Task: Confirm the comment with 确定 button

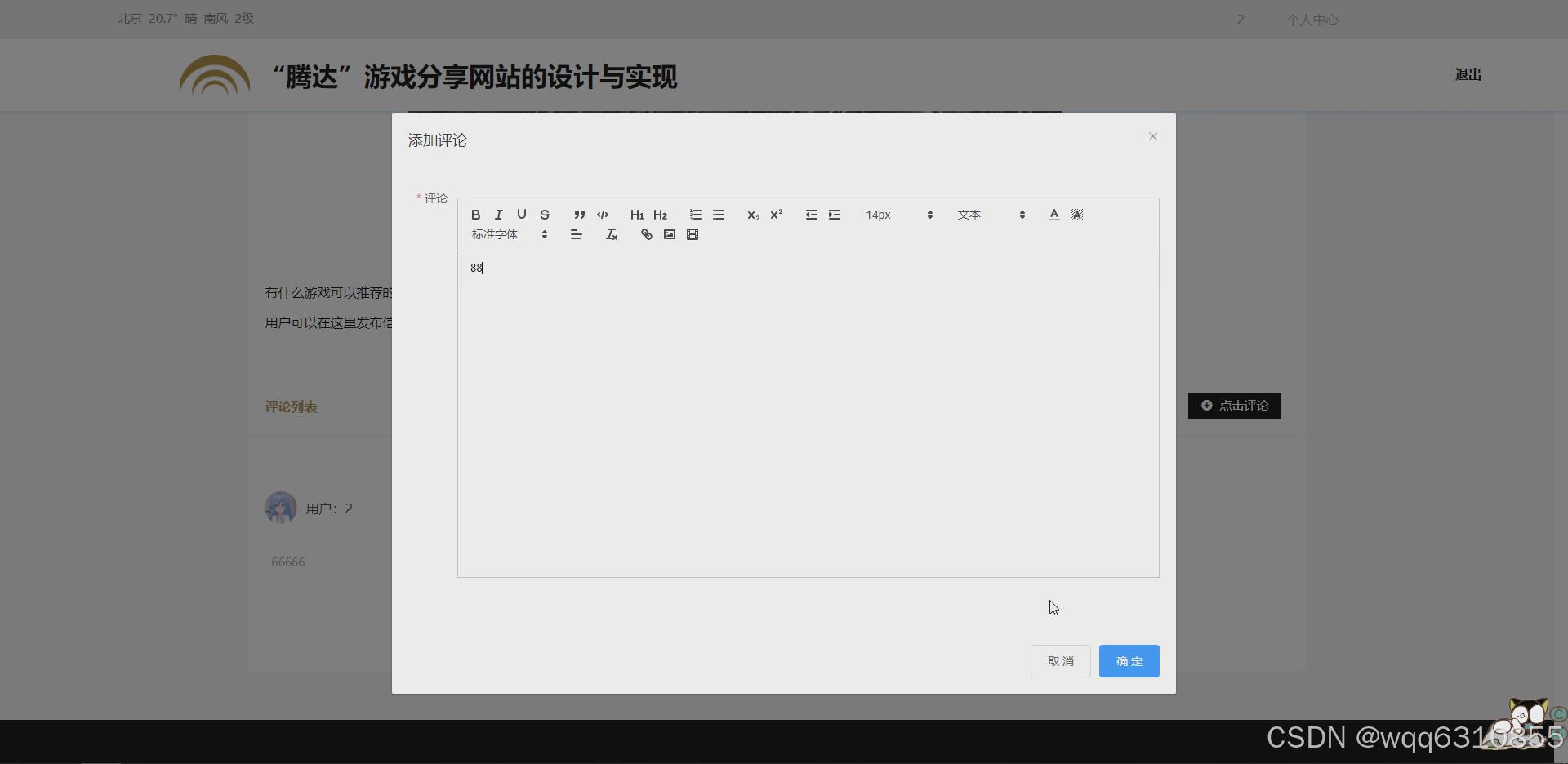Action: [x=1129, y=661]
